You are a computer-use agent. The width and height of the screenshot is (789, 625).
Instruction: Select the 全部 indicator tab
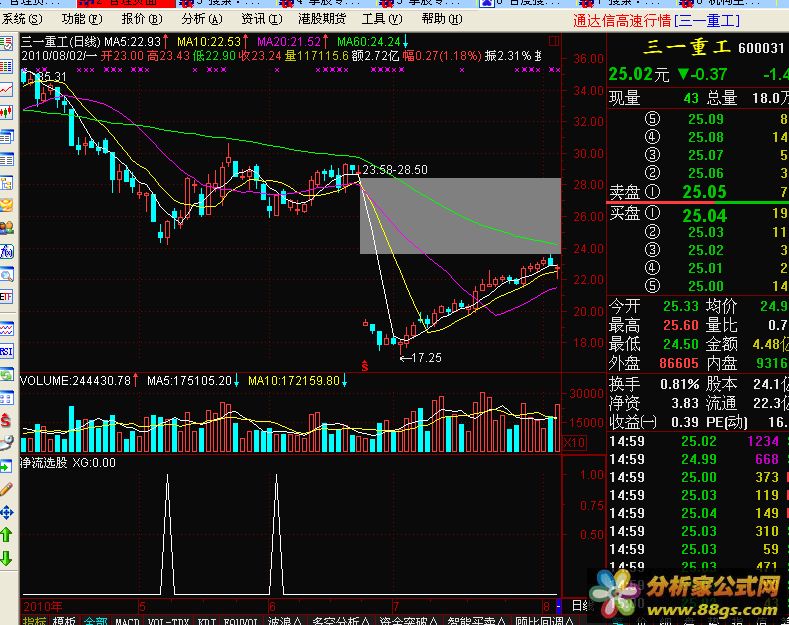[x=96, y=620]
